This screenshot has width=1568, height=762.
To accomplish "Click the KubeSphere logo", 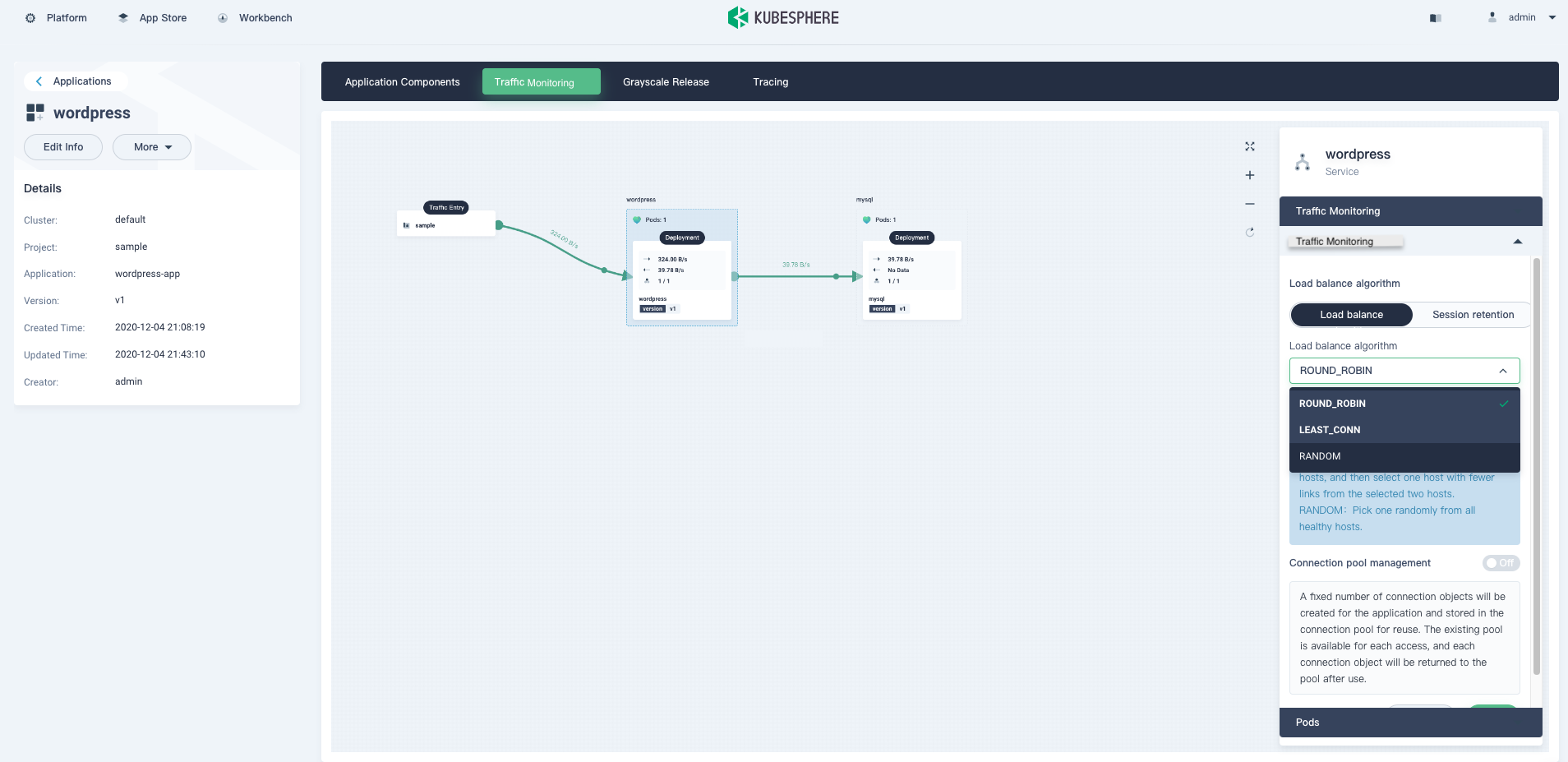I will [x=783, y=17].
